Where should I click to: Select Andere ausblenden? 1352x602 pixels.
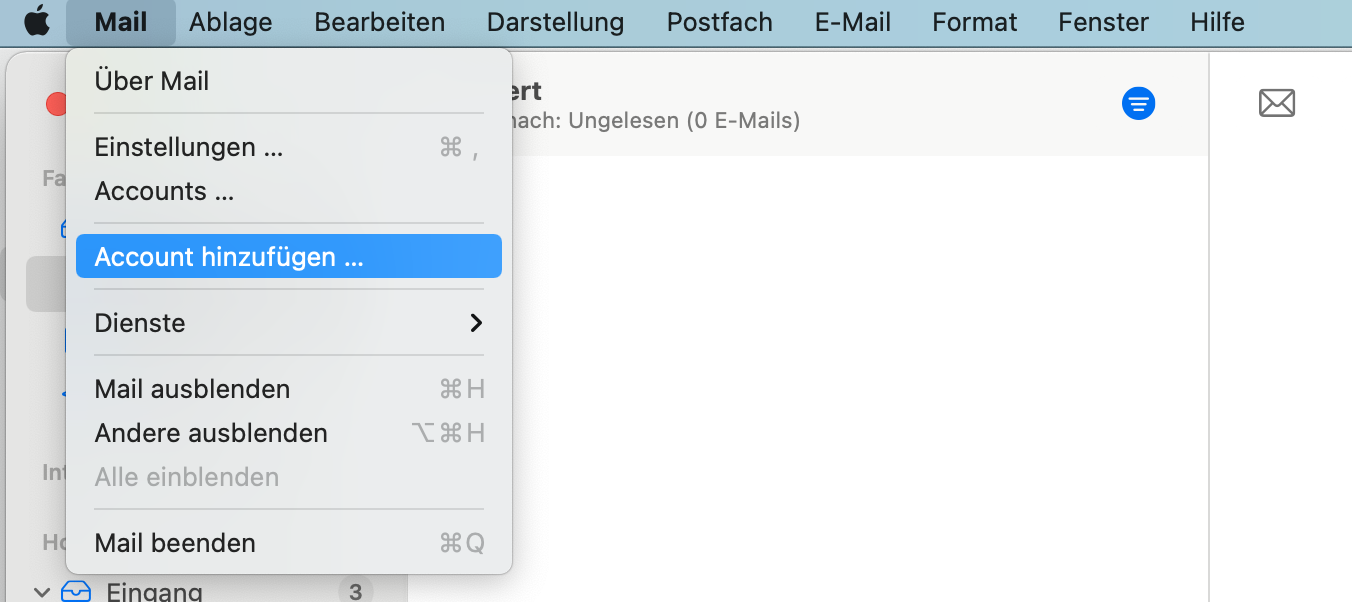coord(211,433)
